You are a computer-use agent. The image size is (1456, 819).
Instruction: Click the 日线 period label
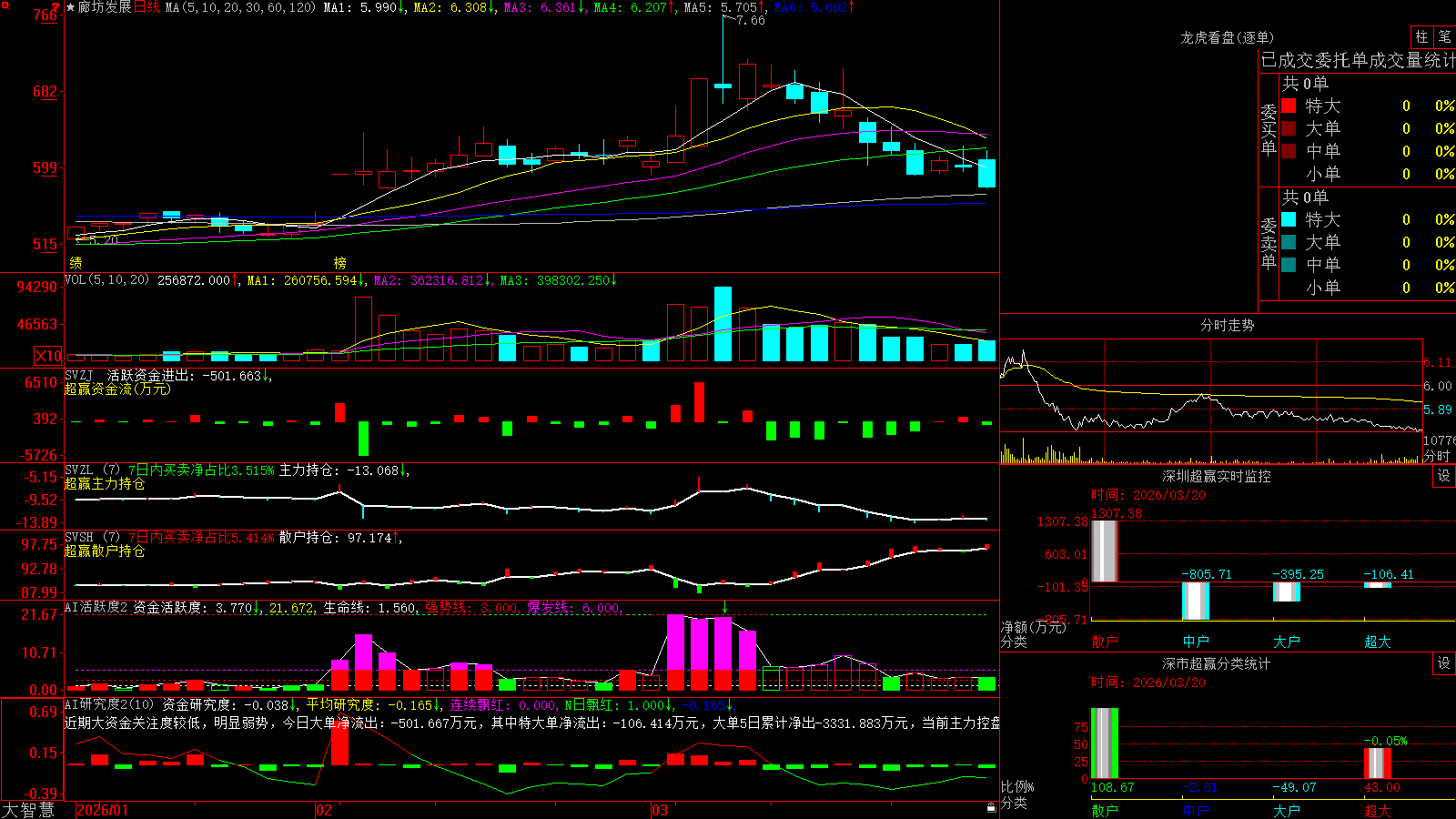[147, 7]
